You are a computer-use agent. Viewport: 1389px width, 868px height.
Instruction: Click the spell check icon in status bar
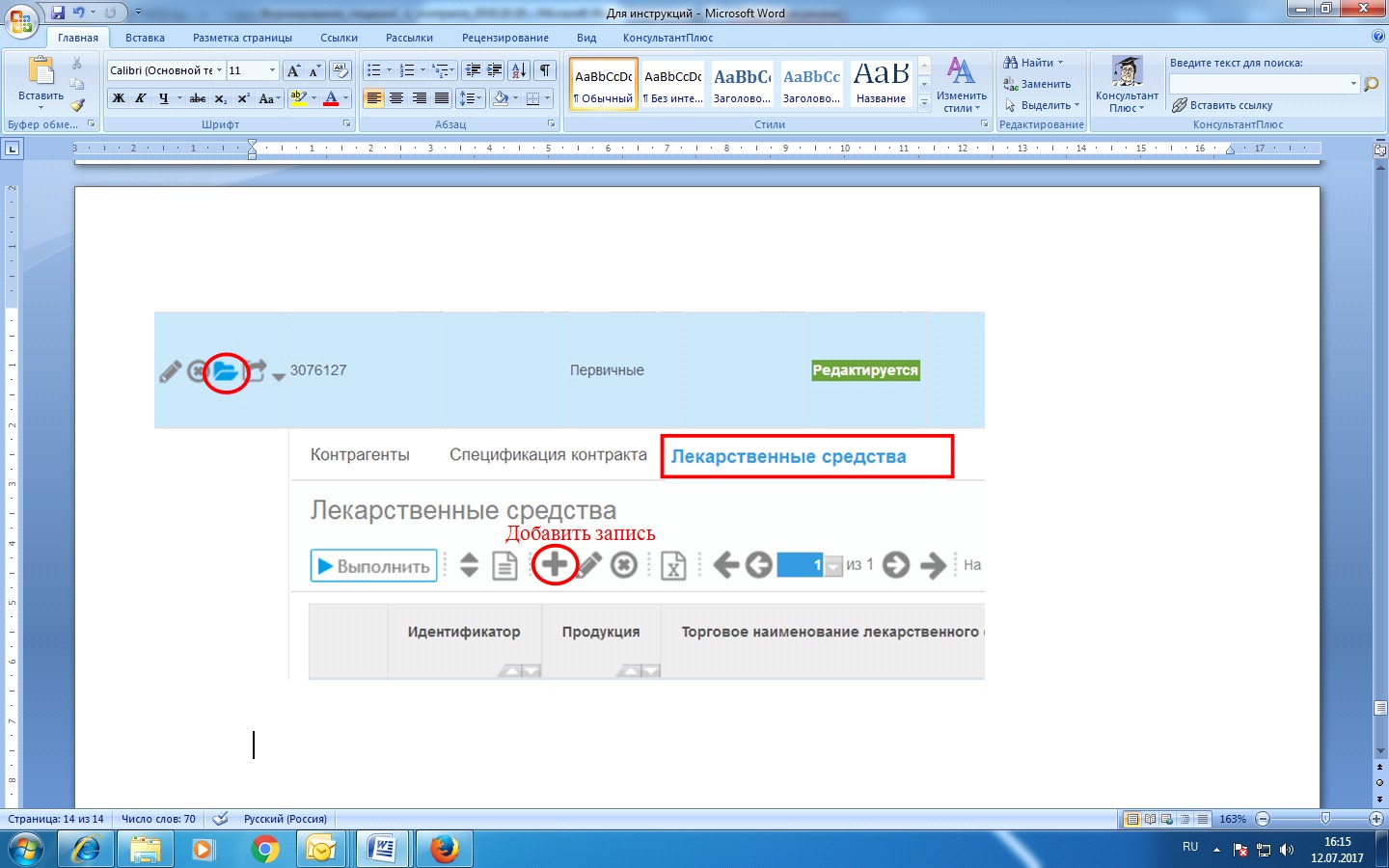[221, 819]
